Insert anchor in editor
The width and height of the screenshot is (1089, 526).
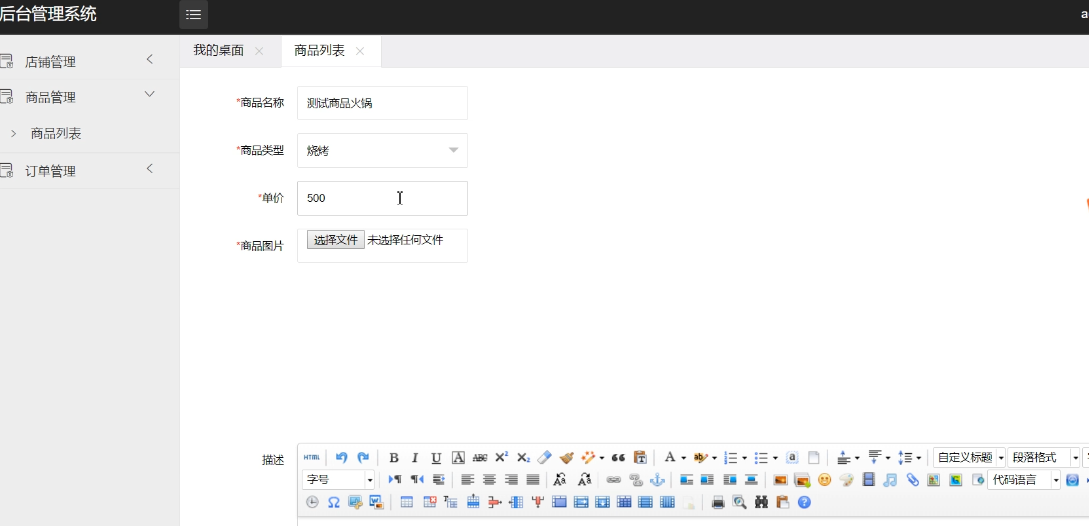click(656, 479)
